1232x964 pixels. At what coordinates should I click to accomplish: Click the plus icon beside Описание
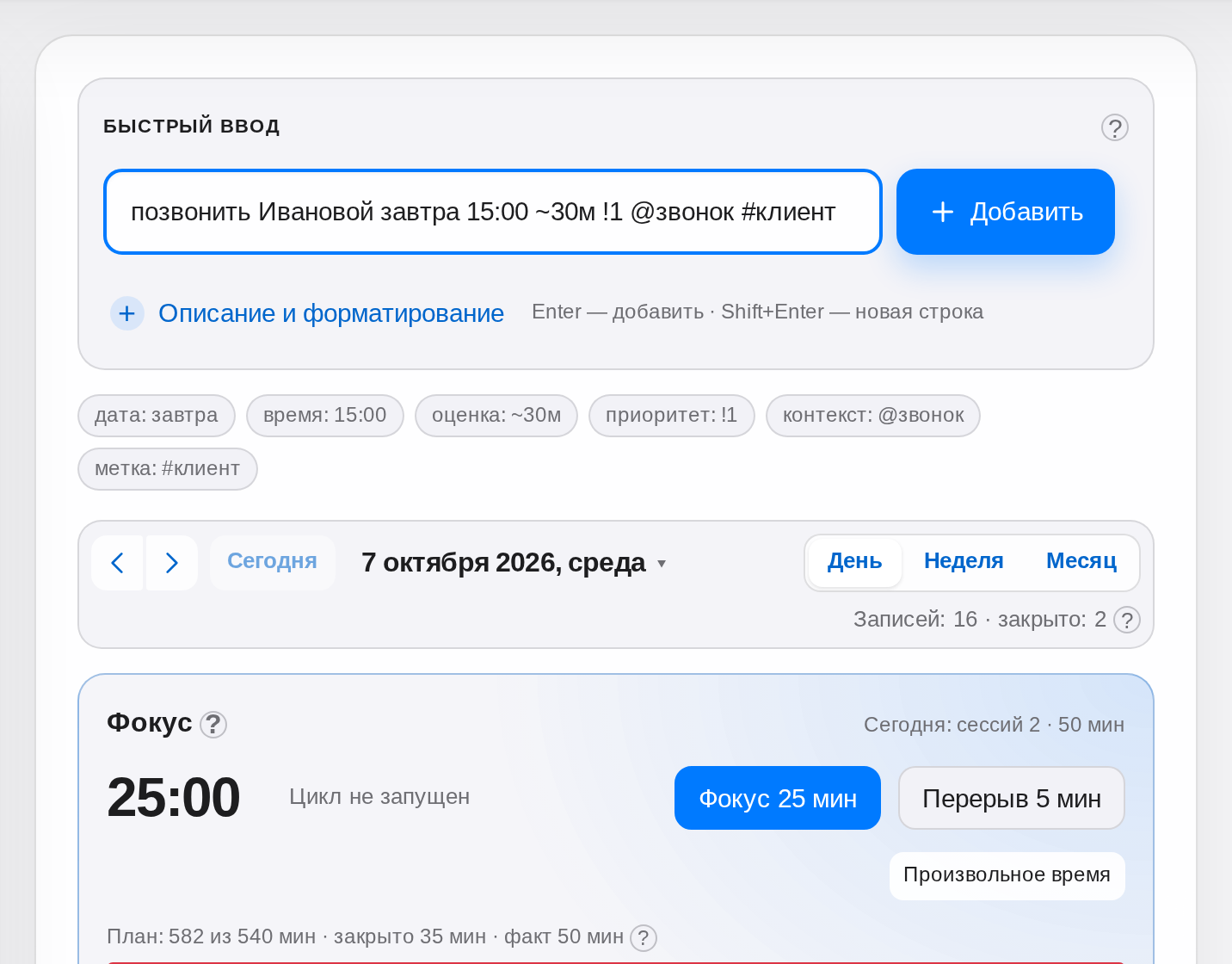127,313
